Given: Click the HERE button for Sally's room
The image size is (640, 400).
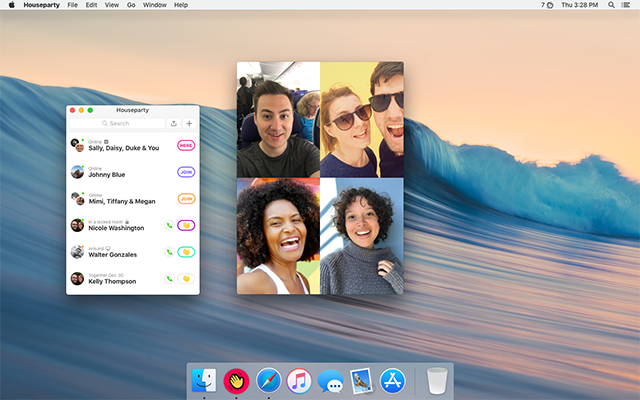Looking at the screenshot, I should pos(186,145).
